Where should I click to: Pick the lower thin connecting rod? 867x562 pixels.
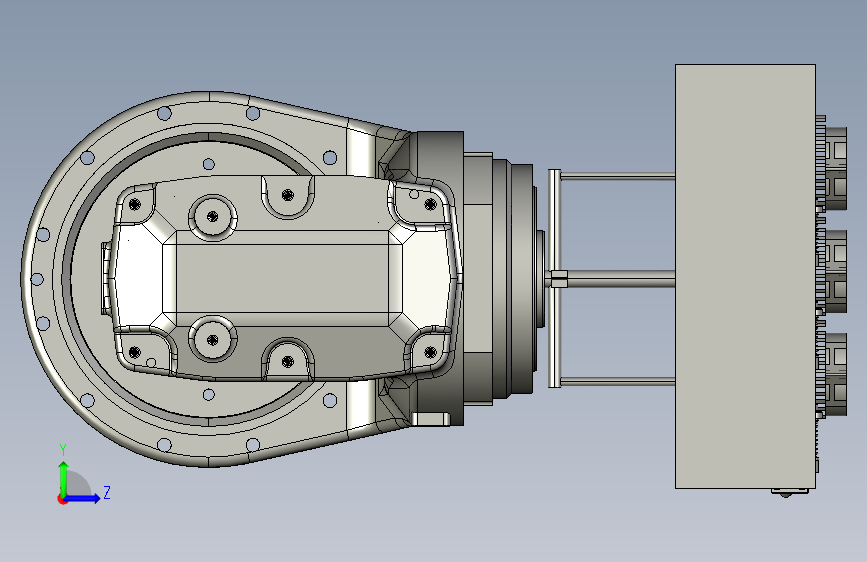coord(618,381)
